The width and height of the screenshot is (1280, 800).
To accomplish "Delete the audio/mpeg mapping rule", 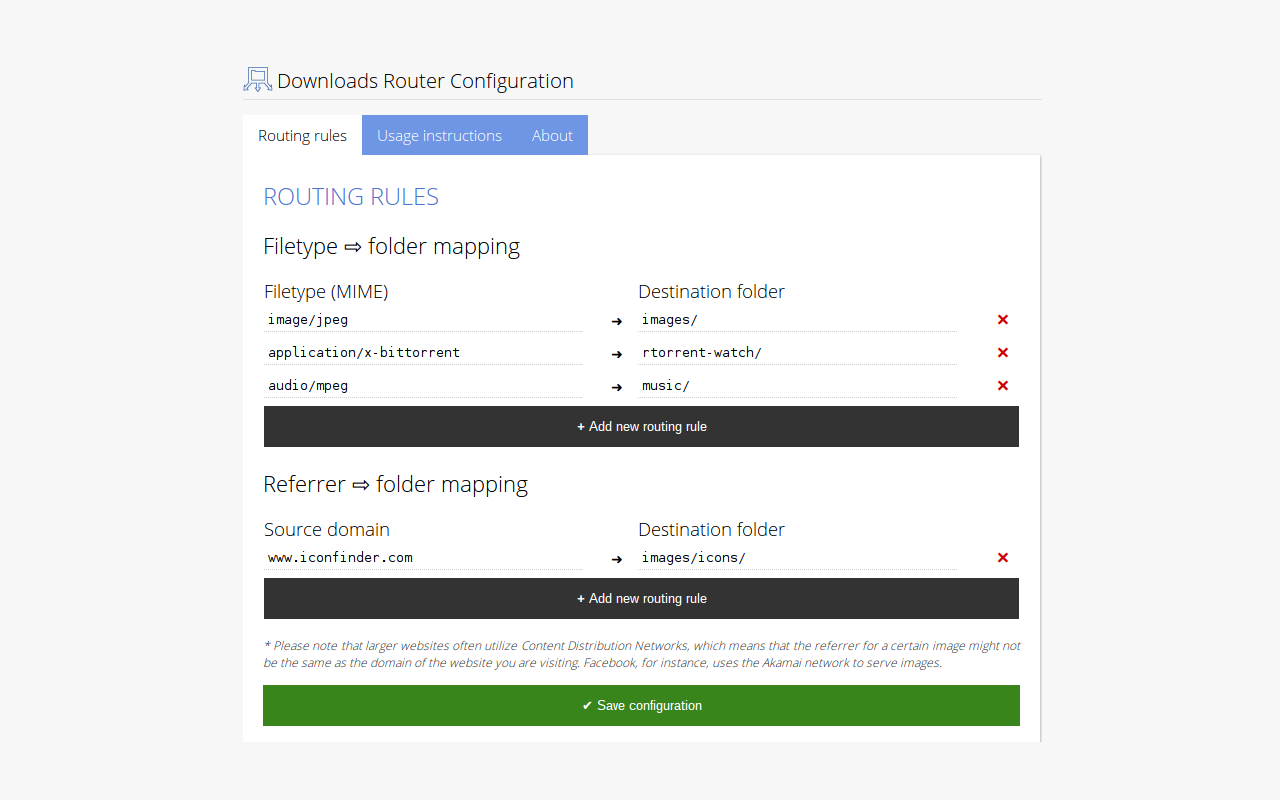I will click(x=1002, y=385).
